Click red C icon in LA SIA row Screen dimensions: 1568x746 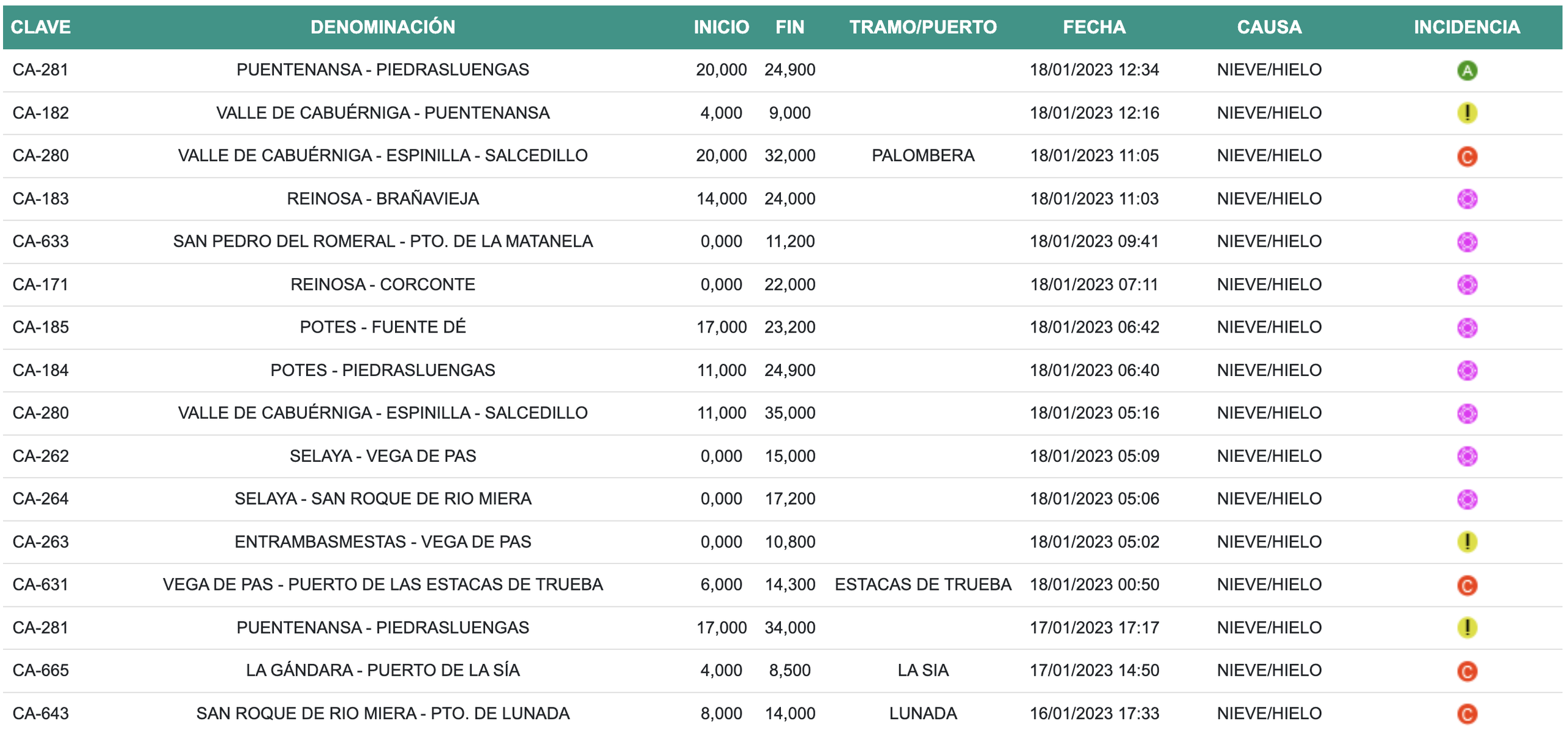[1466, 671]
